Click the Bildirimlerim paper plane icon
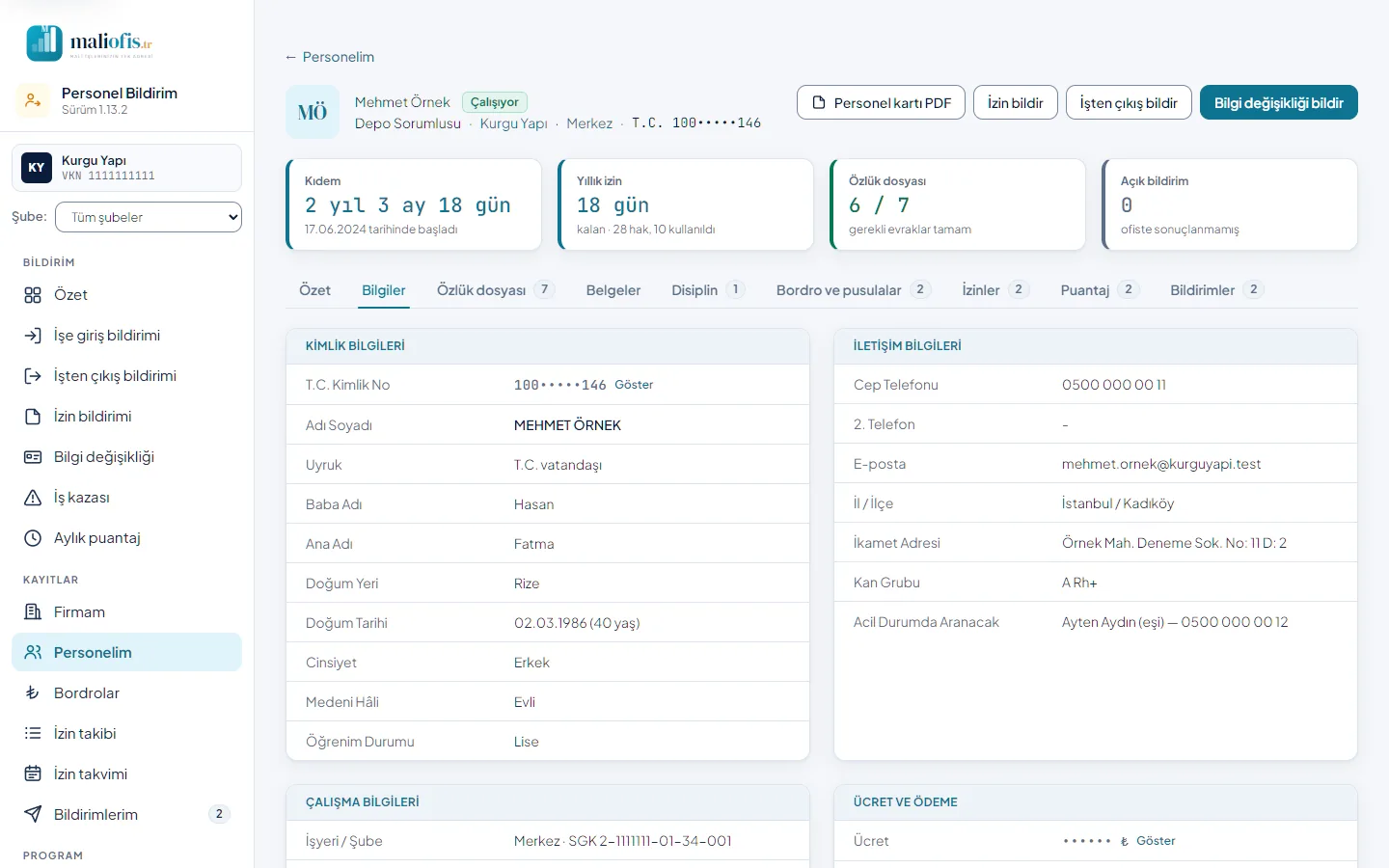This screenshot has height=868, width=1389. coord(33,815)
